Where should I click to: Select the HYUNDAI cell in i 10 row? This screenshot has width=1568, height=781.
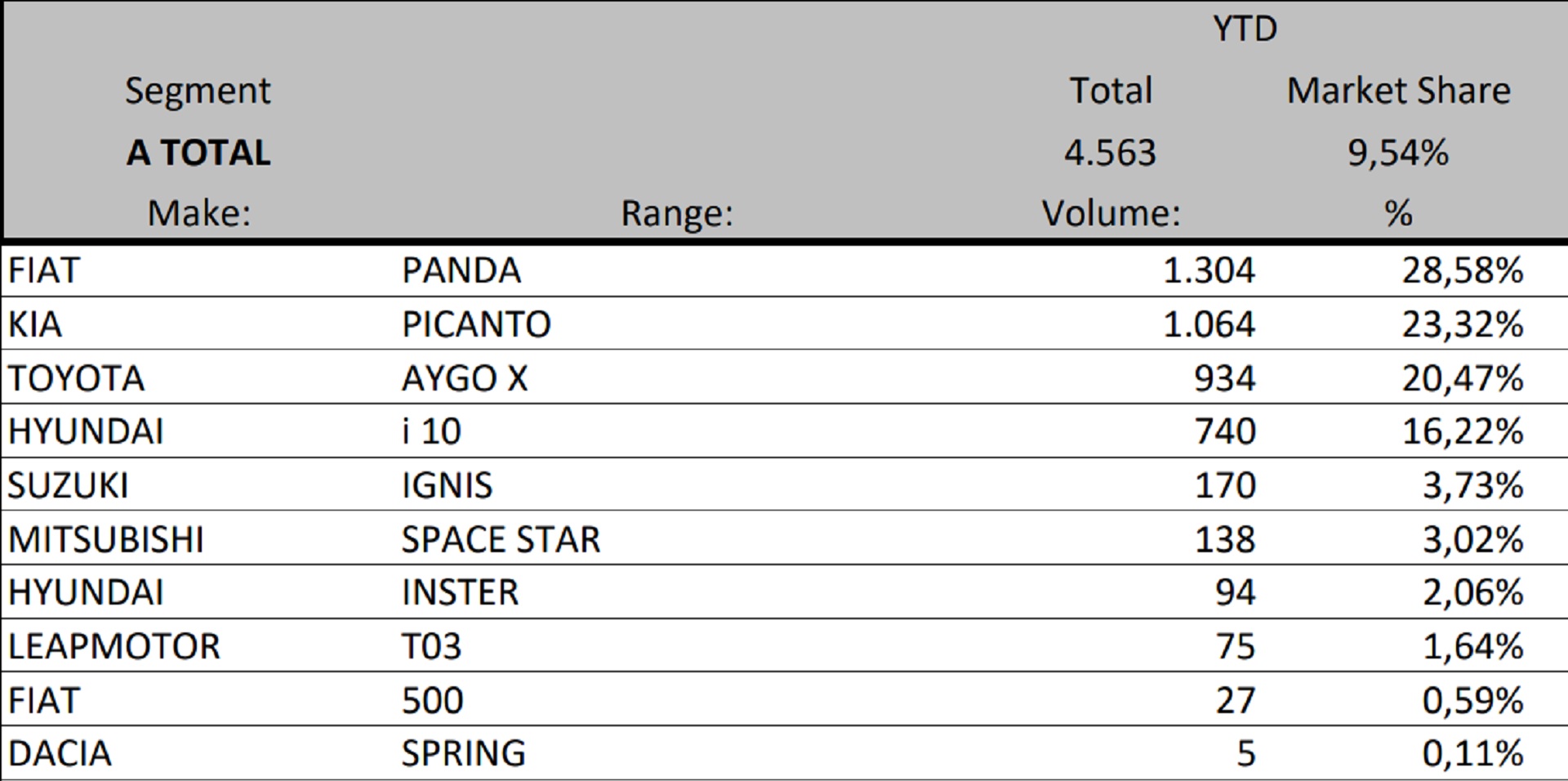pos(86,431)
